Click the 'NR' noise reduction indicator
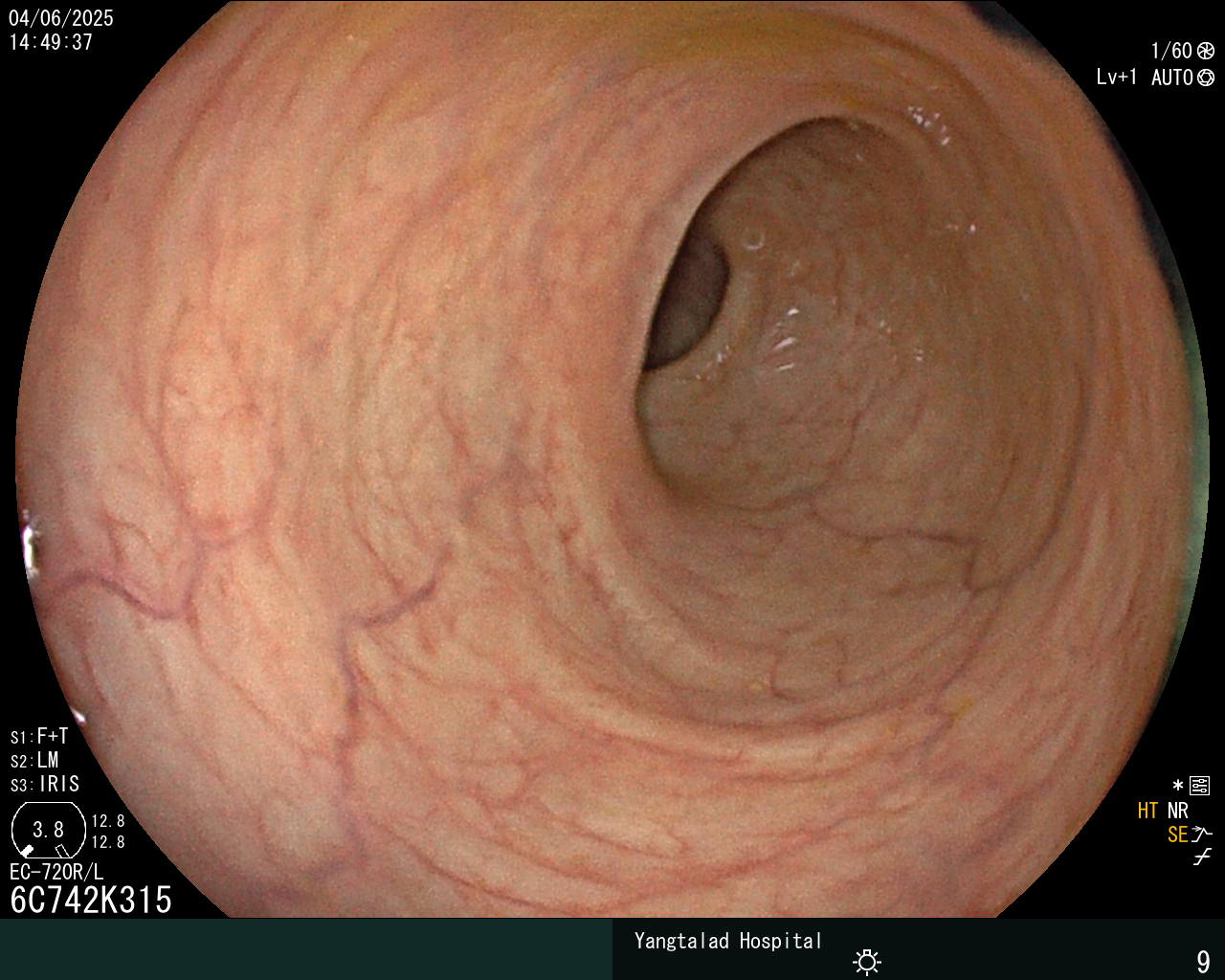The height and width of the screenshot is (980, 1225). coord(1178,811)
